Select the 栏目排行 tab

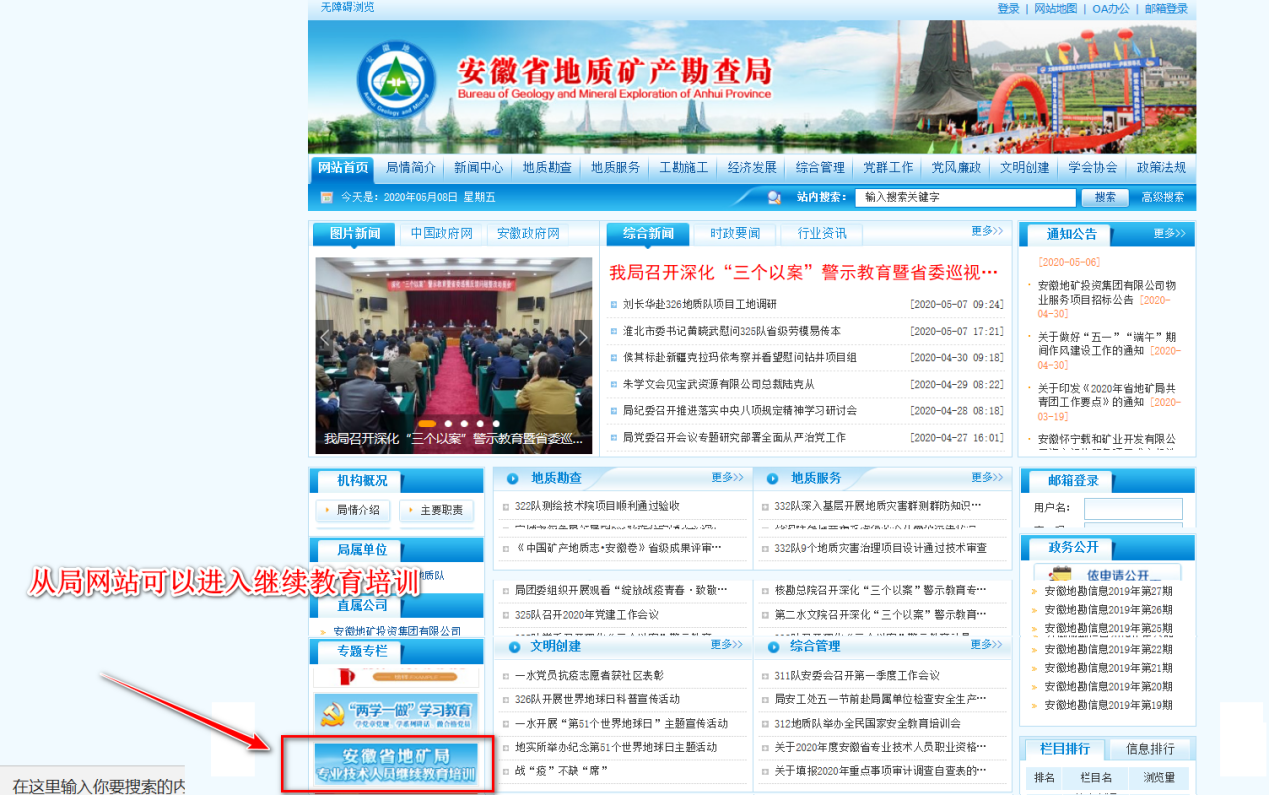tap(1065, 749)
